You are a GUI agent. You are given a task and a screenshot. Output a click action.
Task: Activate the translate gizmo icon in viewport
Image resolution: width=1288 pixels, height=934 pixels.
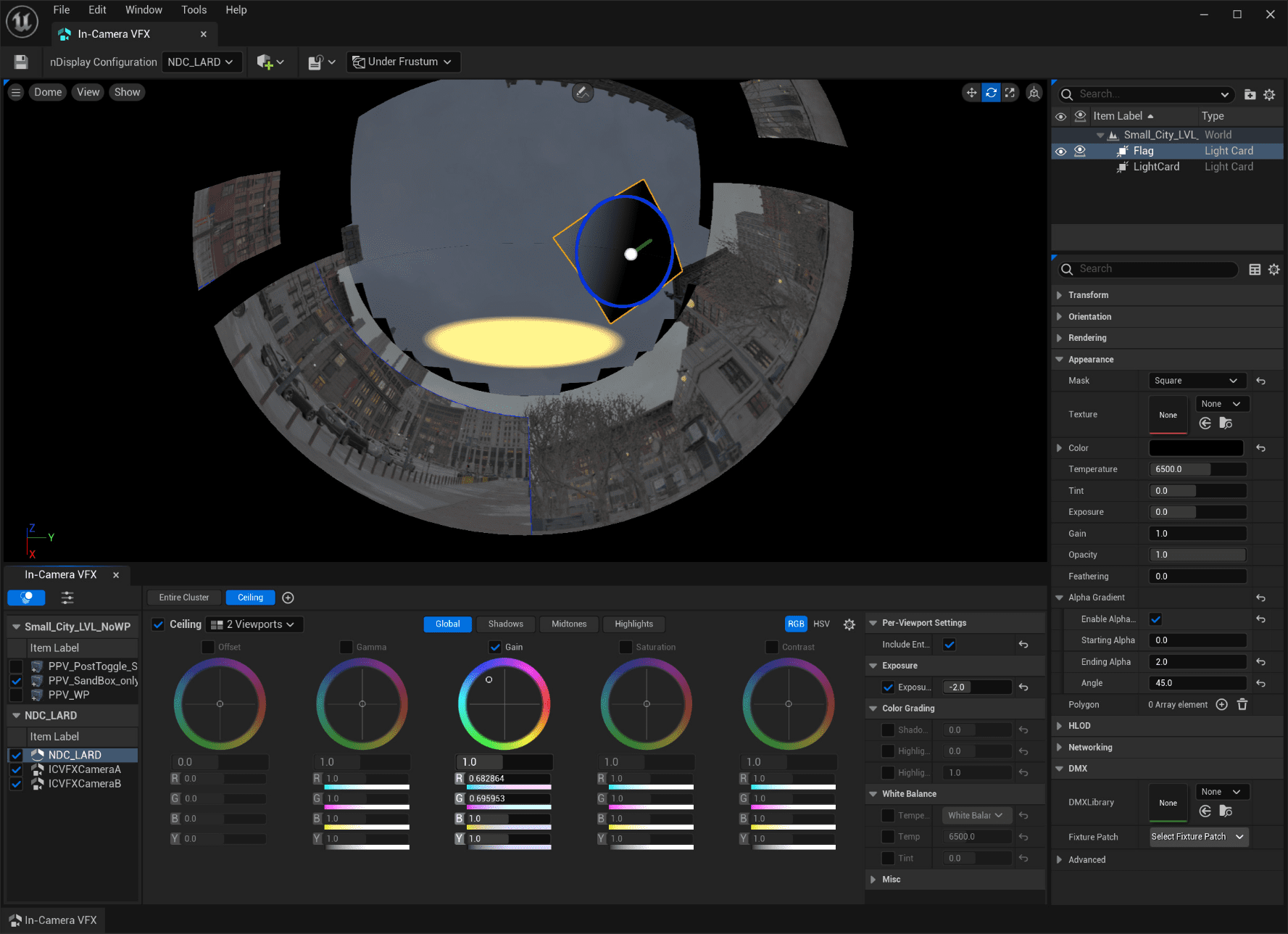971,92
